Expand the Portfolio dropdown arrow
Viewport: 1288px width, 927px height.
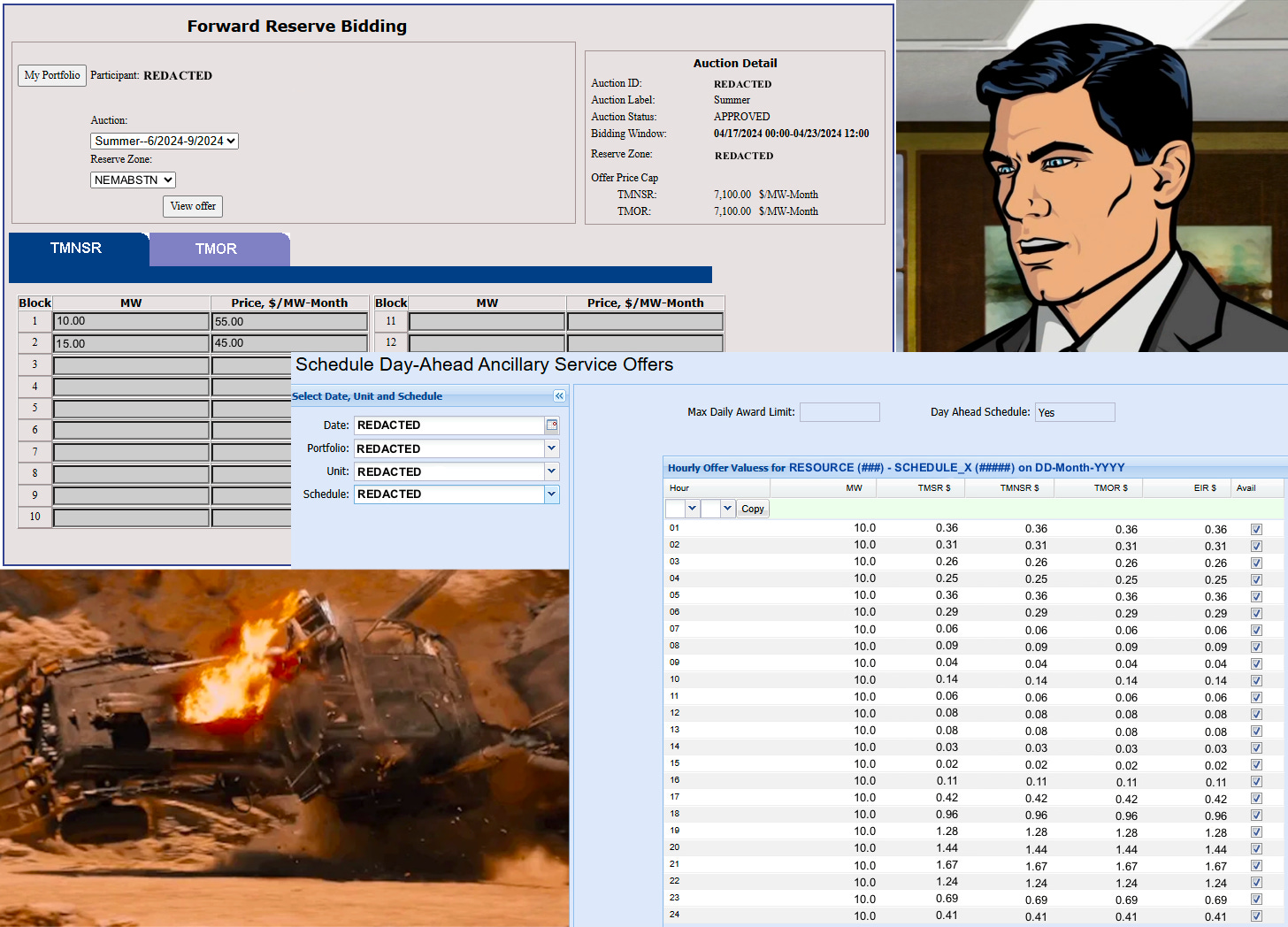click(552, 448)
